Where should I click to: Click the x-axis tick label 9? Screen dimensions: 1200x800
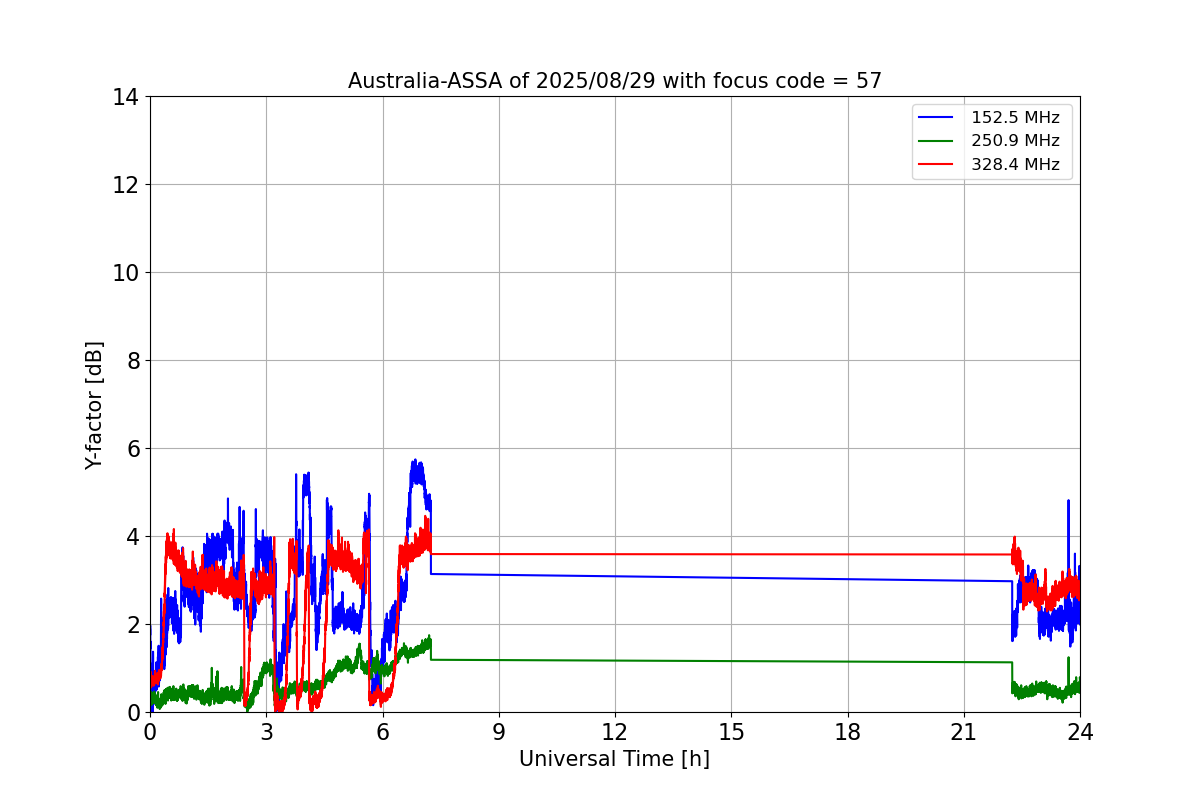click(499, 732)
